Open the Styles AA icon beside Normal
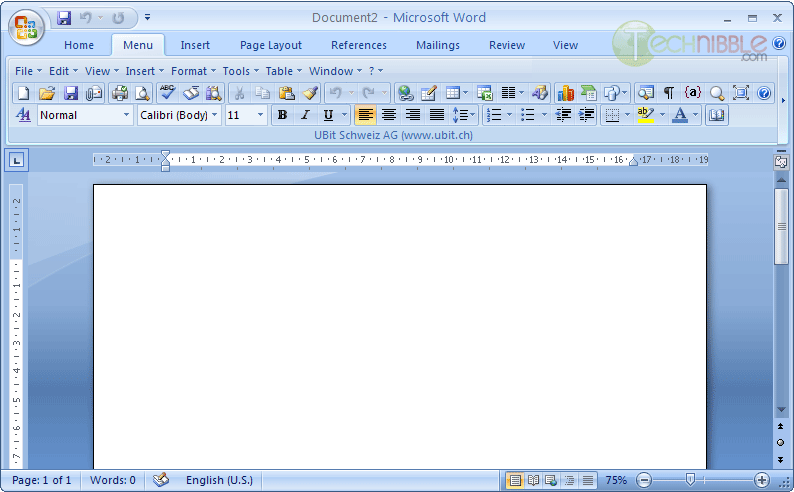This screenshot has height=492, width=794. pos(23,115)
